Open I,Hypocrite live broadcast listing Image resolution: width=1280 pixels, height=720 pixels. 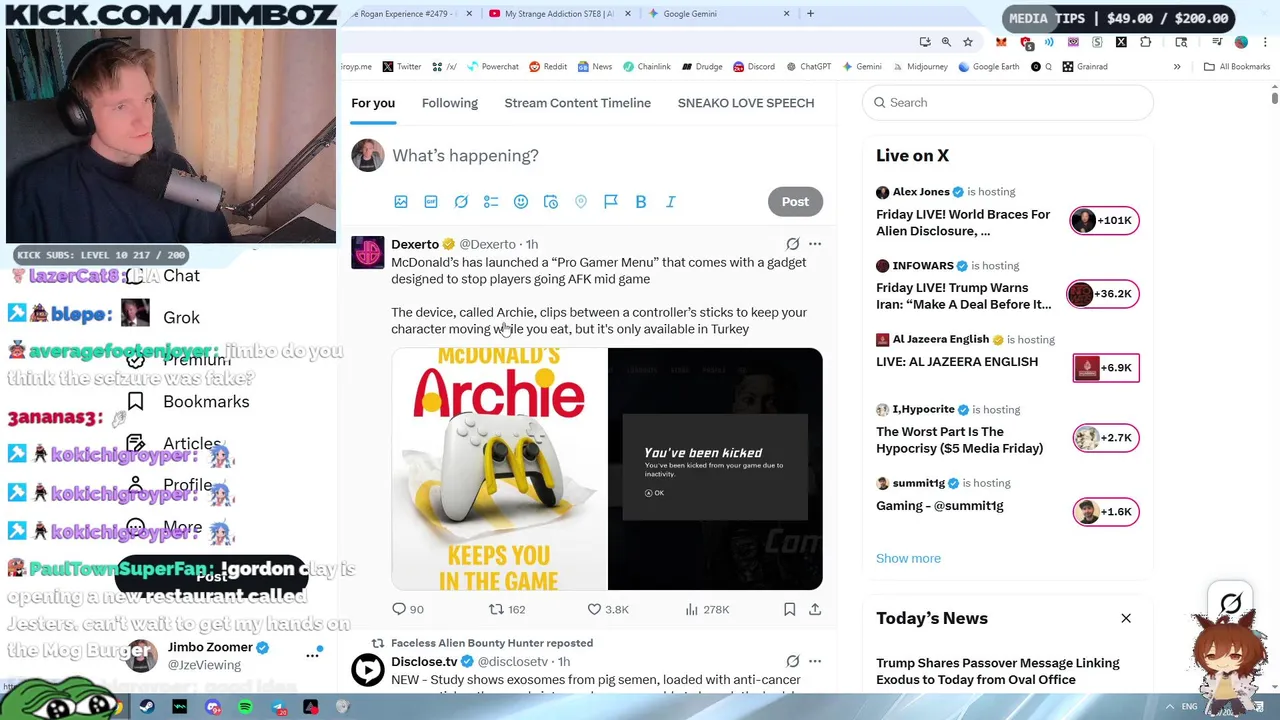point(1007,430)
